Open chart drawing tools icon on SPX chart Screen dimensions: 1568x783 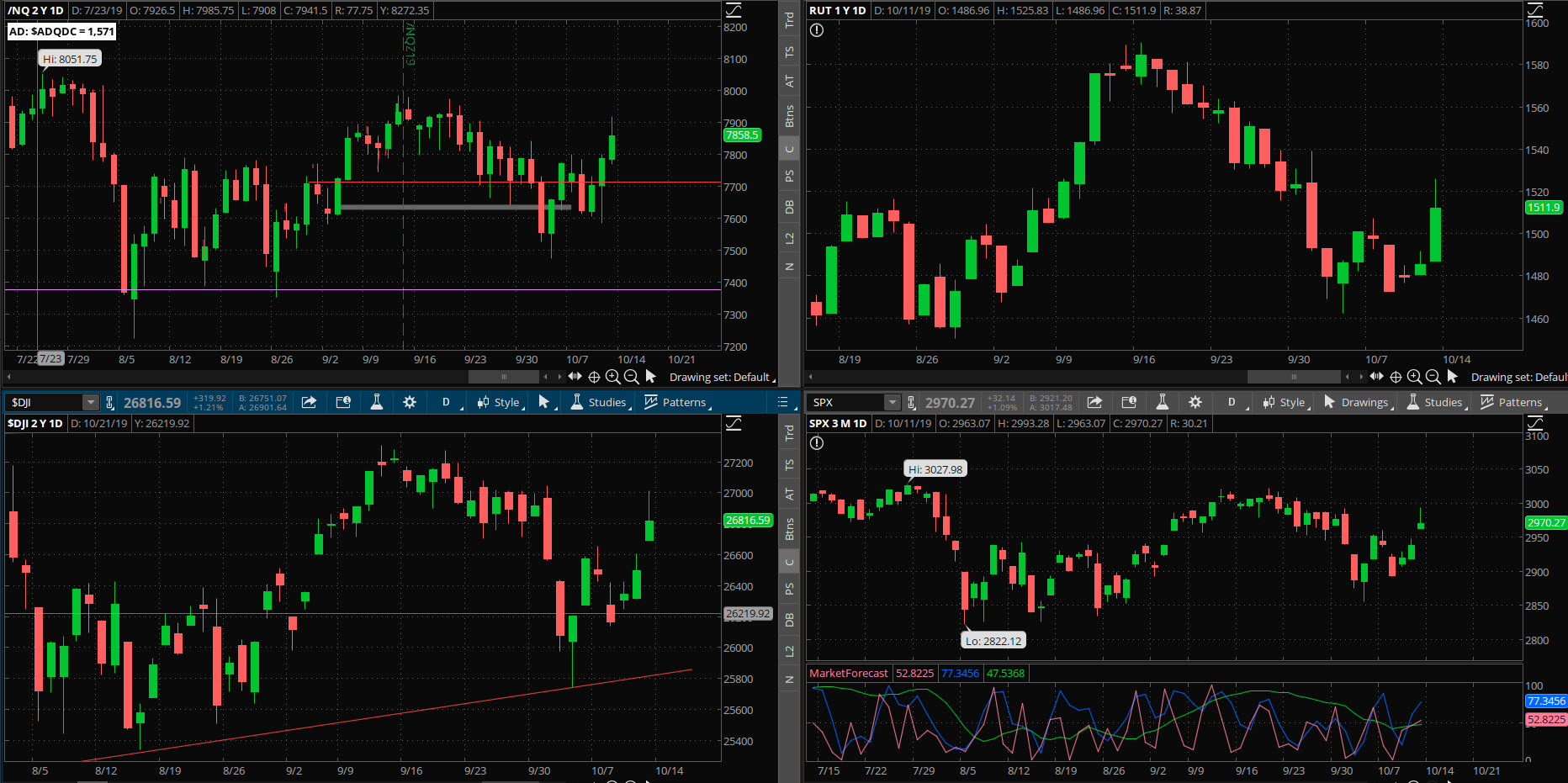click(1535, 423)
